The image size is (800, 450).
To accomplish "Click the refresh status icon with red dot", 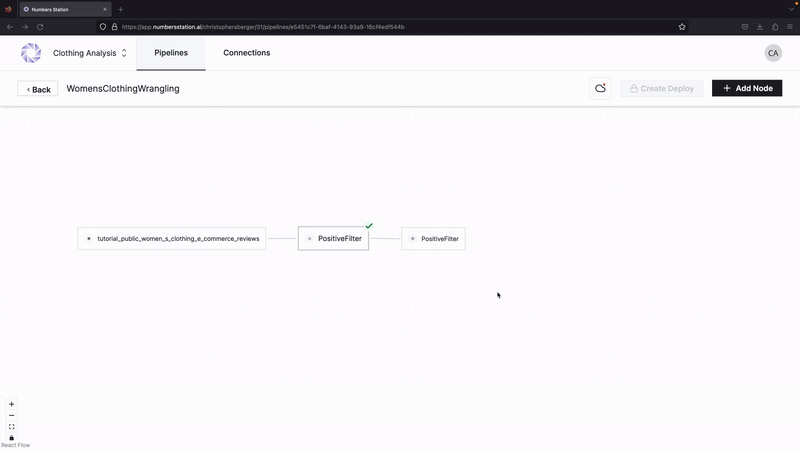I will [x=600, y=88].
